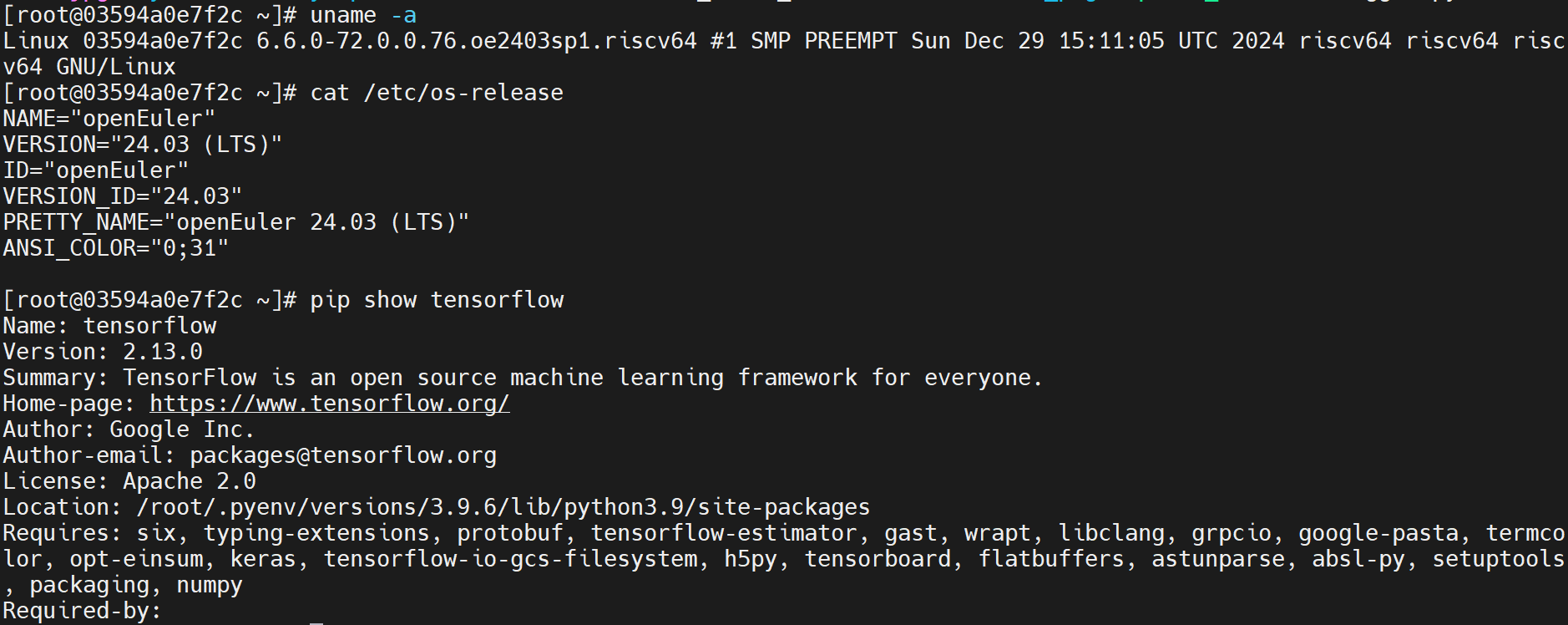The image size is (1568, 625).
Task: Click the packages@tensorflow.org email address
Action: coord(343,455)
